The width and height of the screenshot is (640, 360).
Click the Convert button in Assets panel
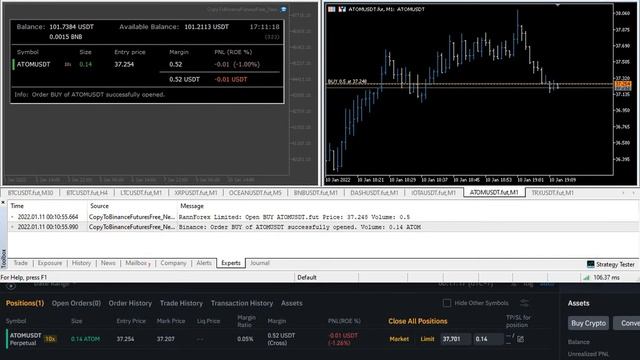[627, 323]
